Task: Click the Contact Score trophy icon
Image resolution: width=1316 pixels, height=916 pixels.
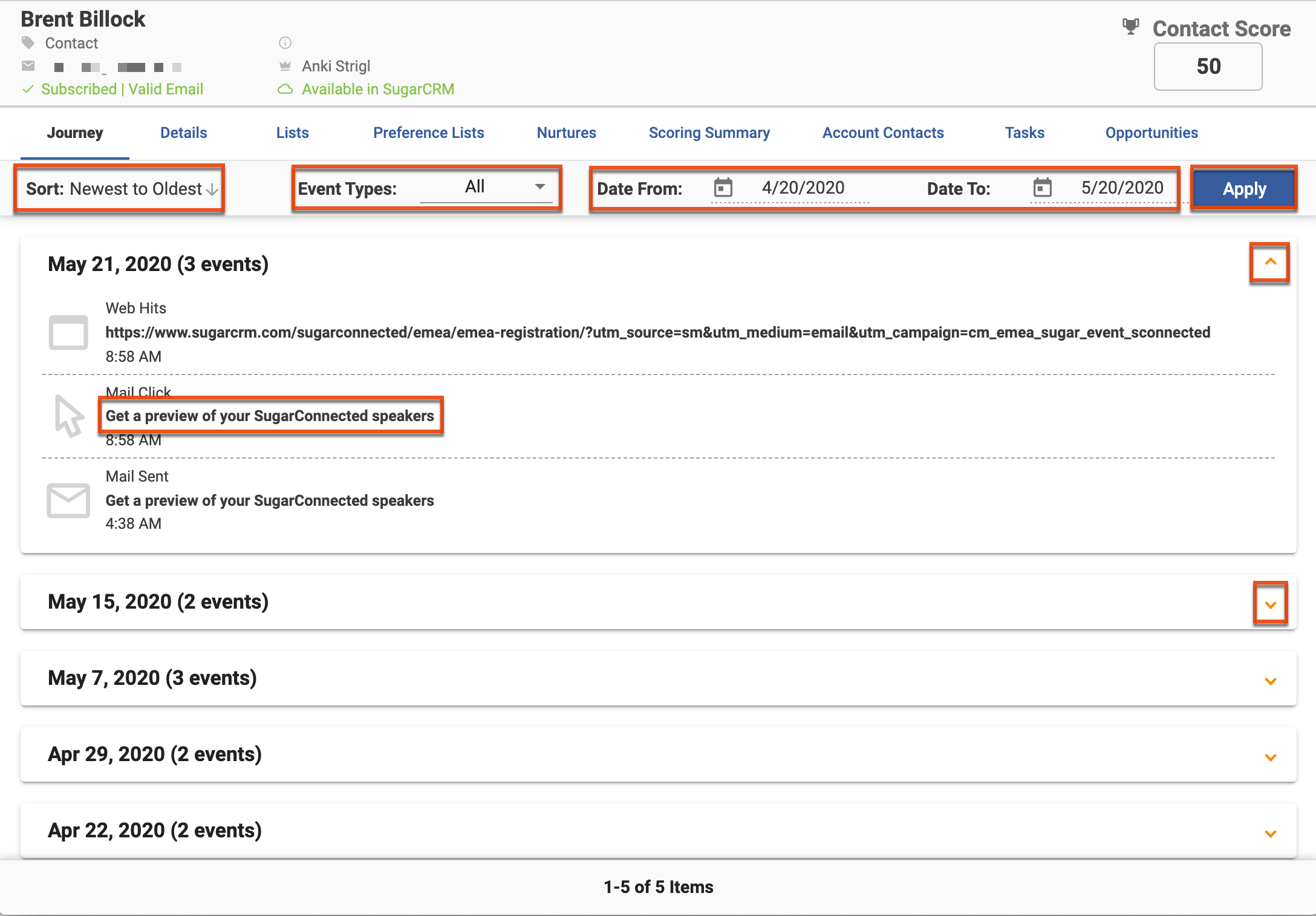Action: pos(1130,27)
